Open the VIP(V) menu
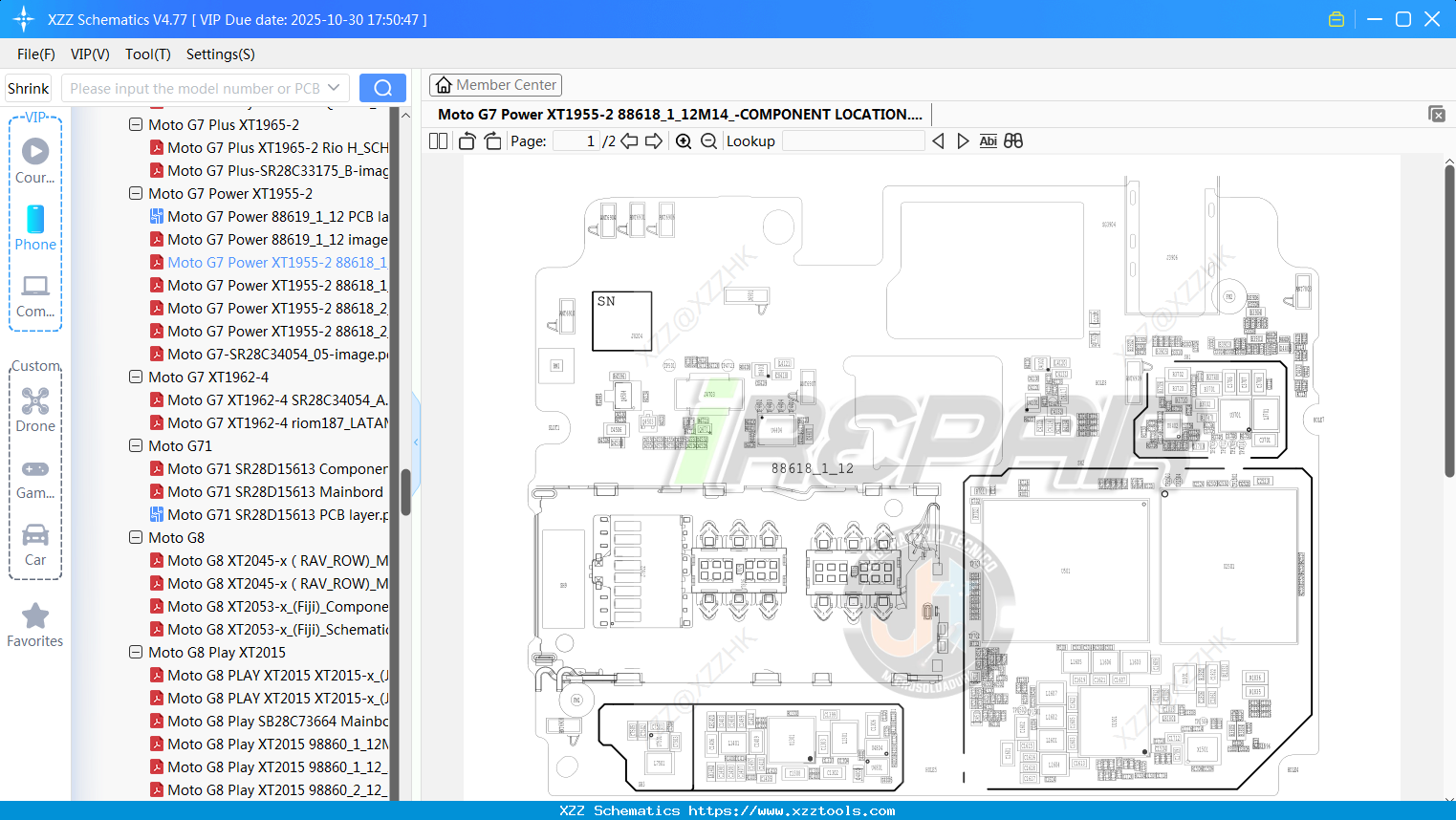Screen dimensions: 1456x820 coord(89,54)
